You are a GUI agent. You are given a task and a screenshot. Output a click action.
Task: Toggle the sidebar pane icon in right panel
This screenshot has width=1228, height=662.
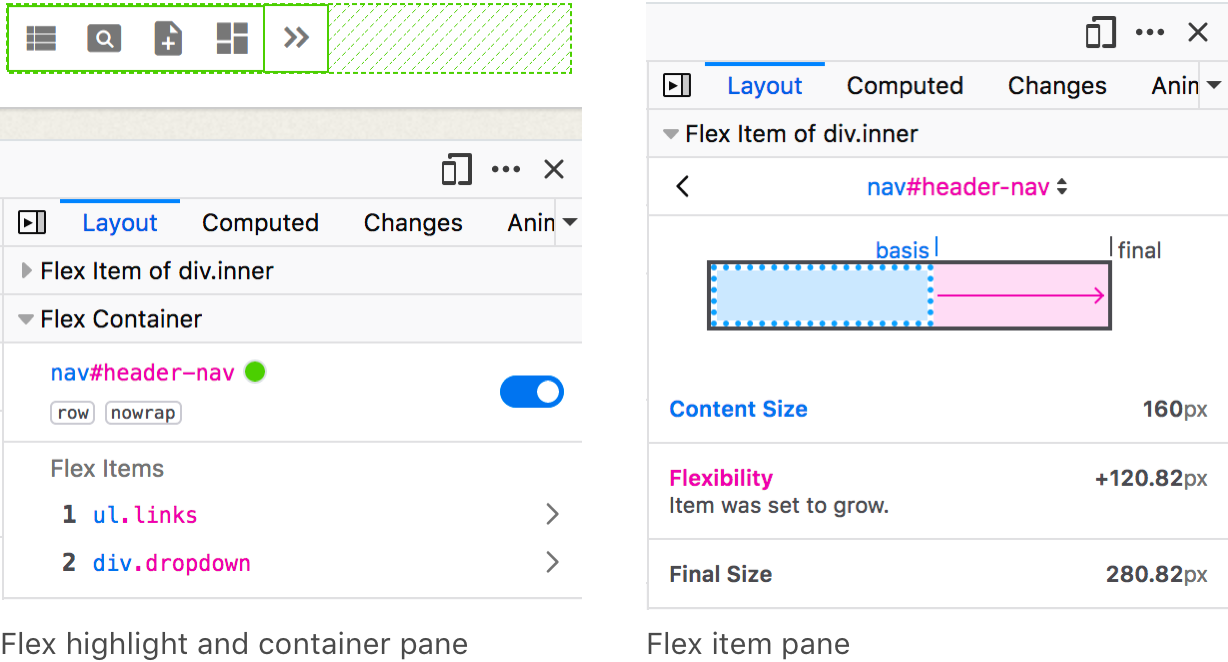pyautogui.click(x=677, y=86)
